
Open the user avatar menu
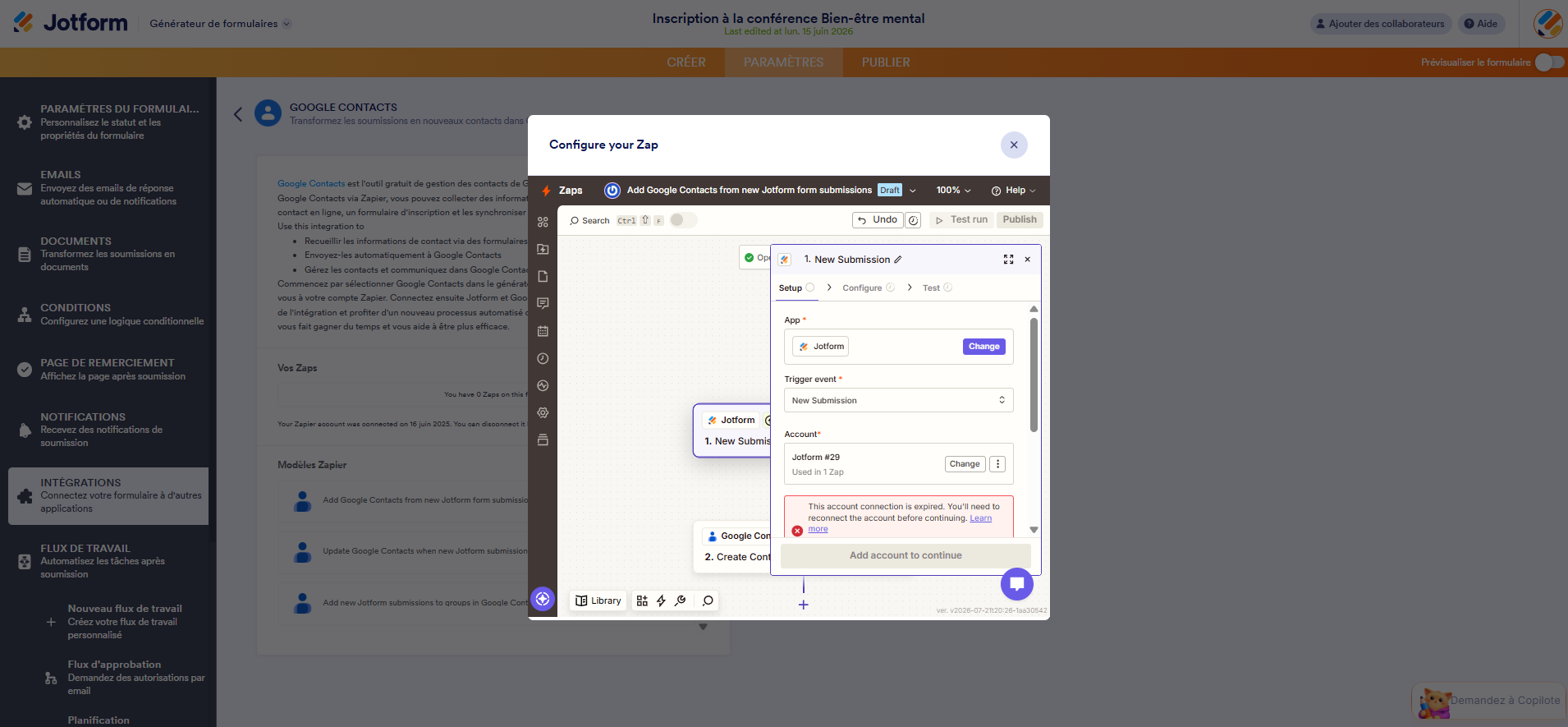pos(1548,24)
